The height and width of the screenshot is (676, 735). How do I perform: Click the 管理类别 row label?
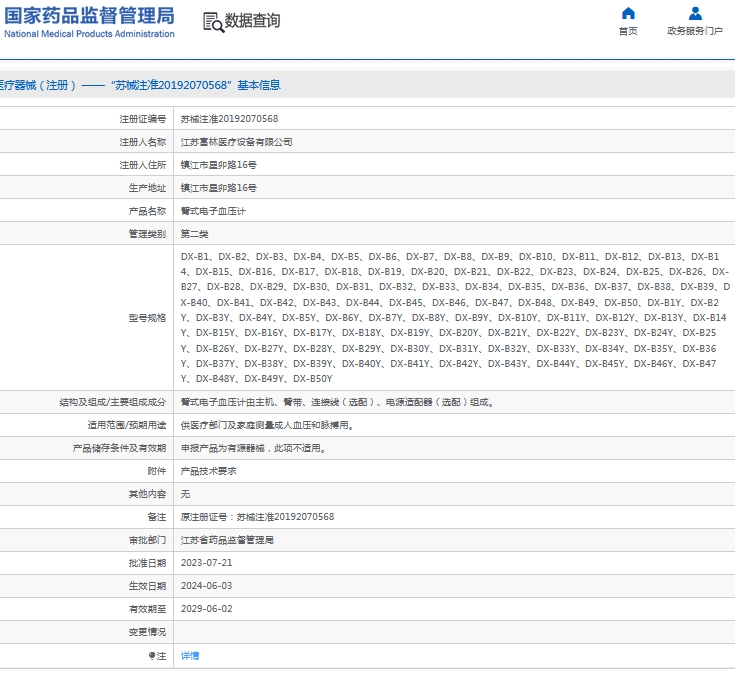148,234
